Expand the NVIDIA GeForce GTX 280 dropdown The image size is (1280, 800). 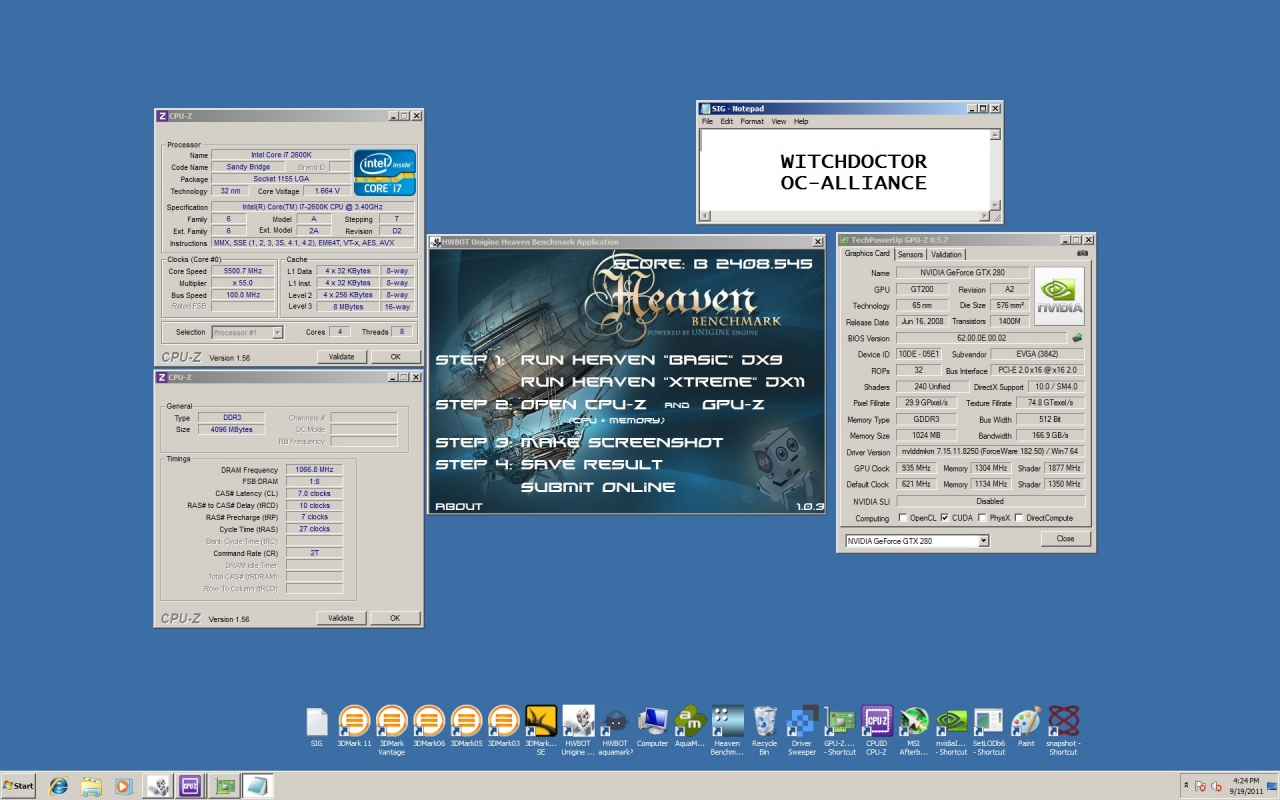pos(984,540)
